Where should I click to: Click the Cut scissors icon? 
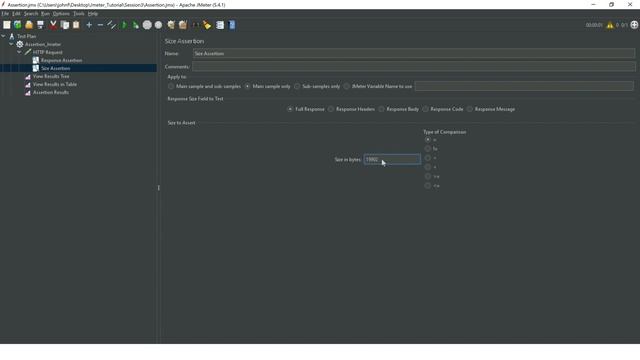53,25
